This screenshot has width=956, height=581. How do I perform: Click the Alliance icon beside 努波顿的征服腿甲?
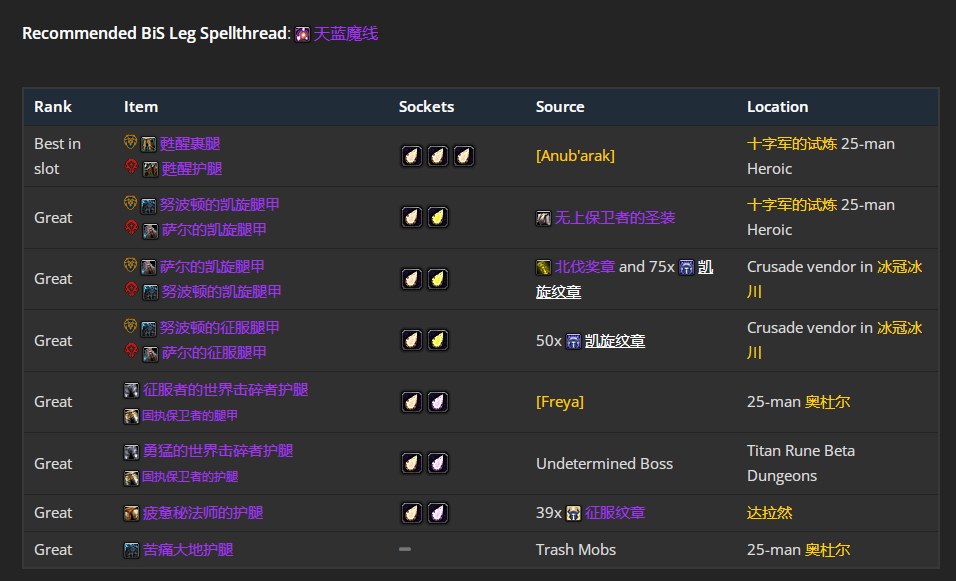point(130,328)
